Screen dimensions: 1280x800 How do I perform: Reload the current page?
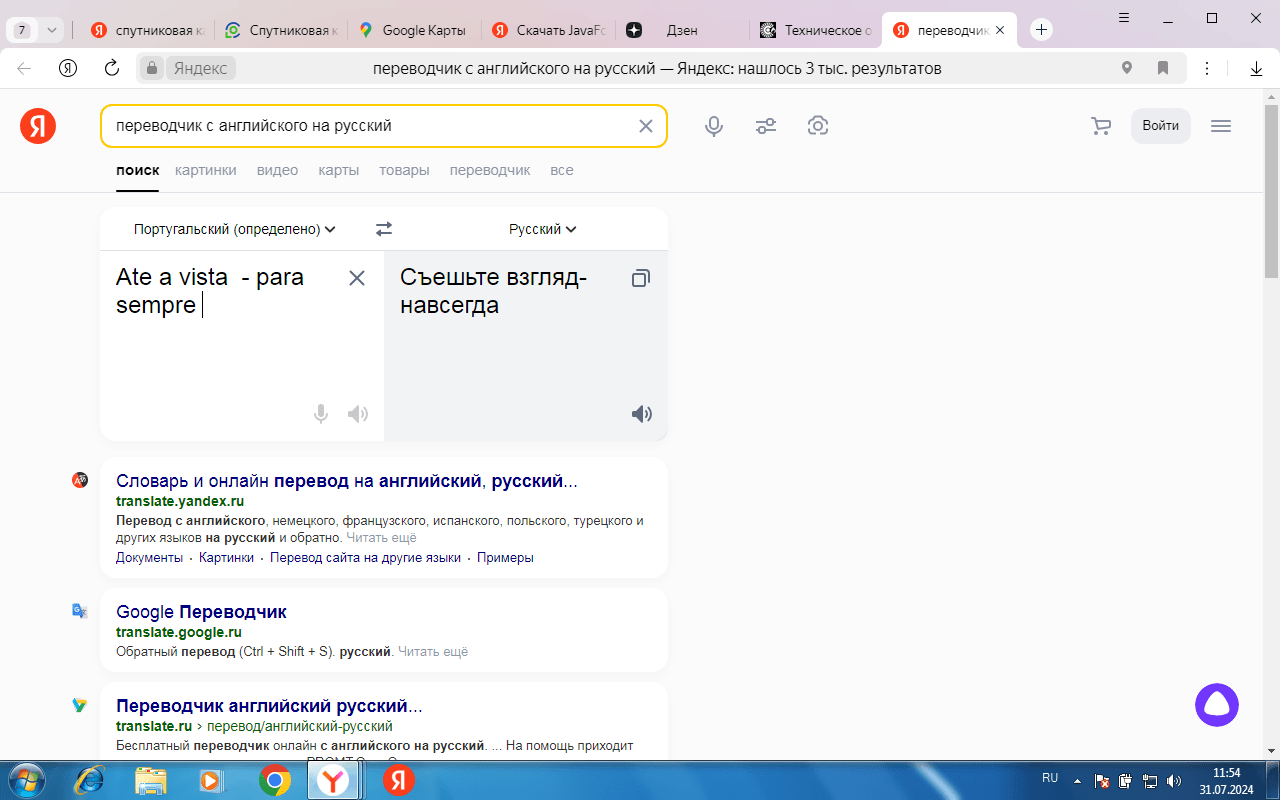coord(112,68)
